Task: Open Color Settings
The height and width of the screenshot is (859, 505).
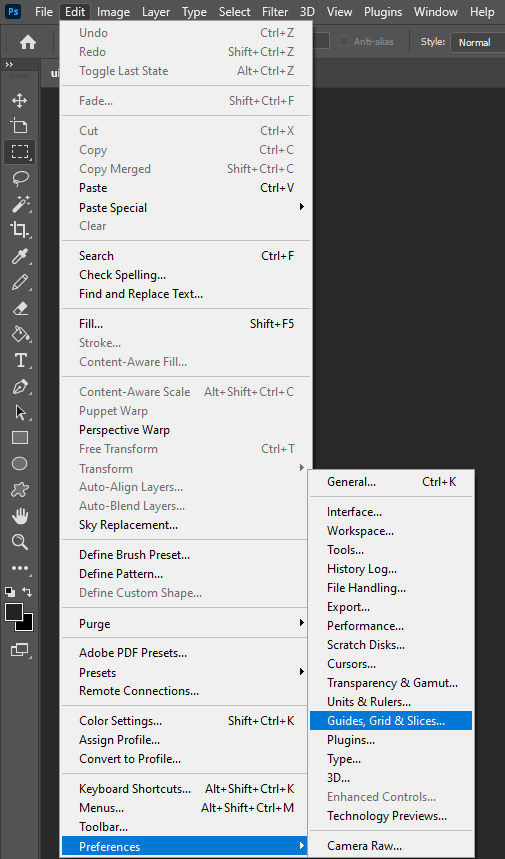Action: (x=186, y=721)
